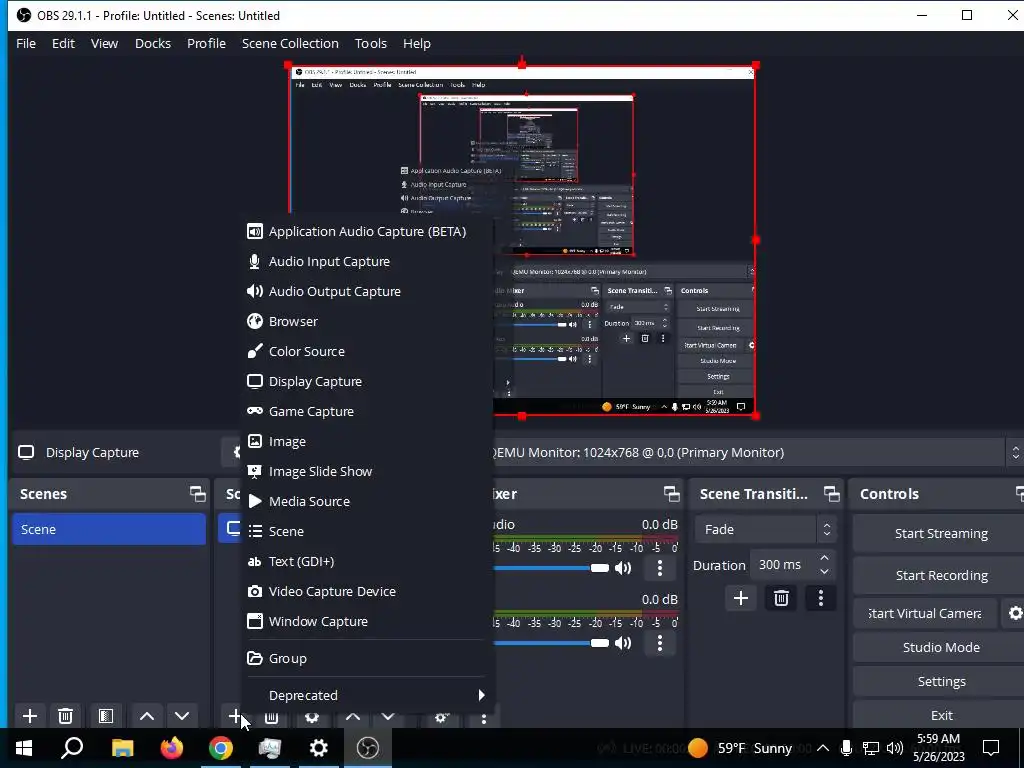The height and width of the screenshot is (768, 1024).
Task: Click Start Recording
Action: [941, 575]
